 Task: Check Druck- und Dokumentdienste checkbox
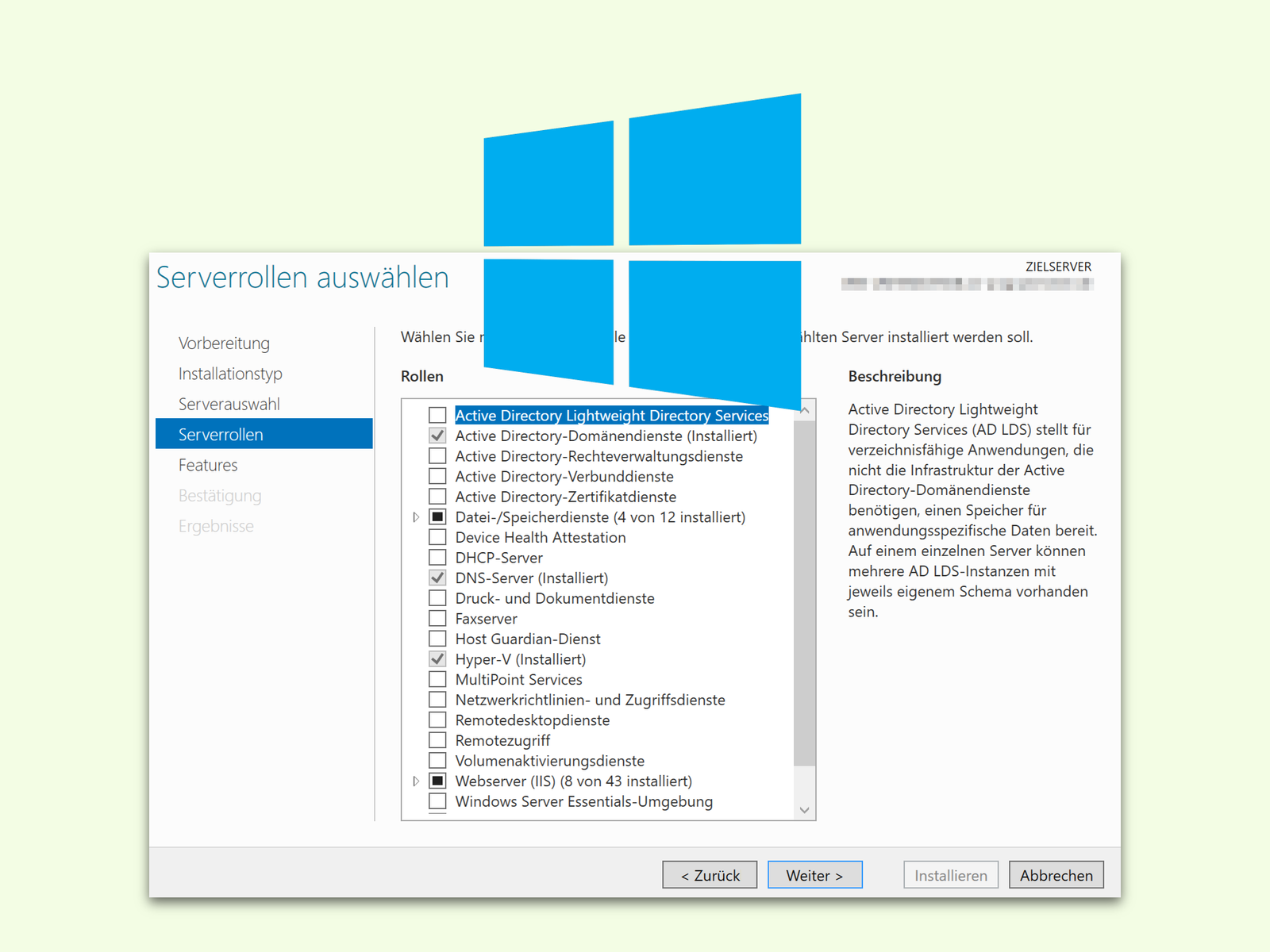(x=437, y=598)
